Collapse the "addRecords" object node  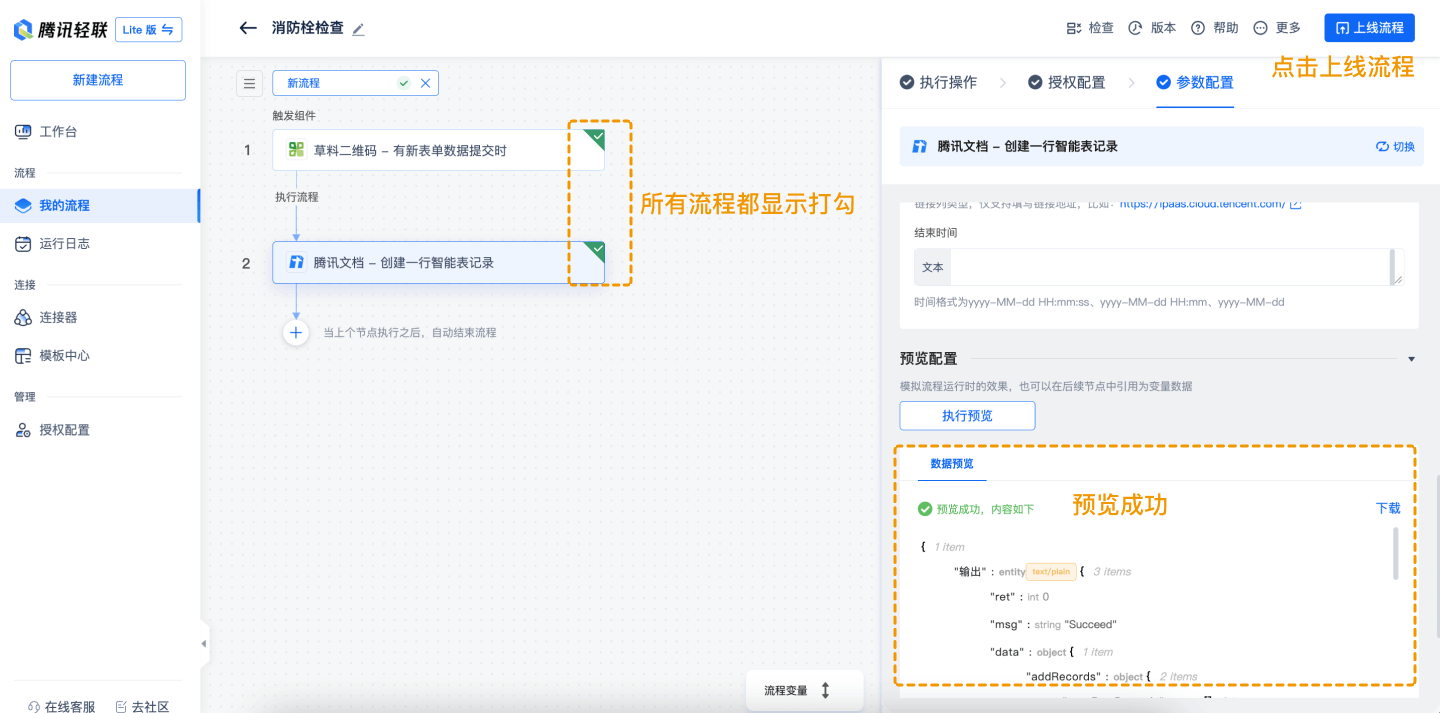pyautogui.click(x=1148, y=677)
